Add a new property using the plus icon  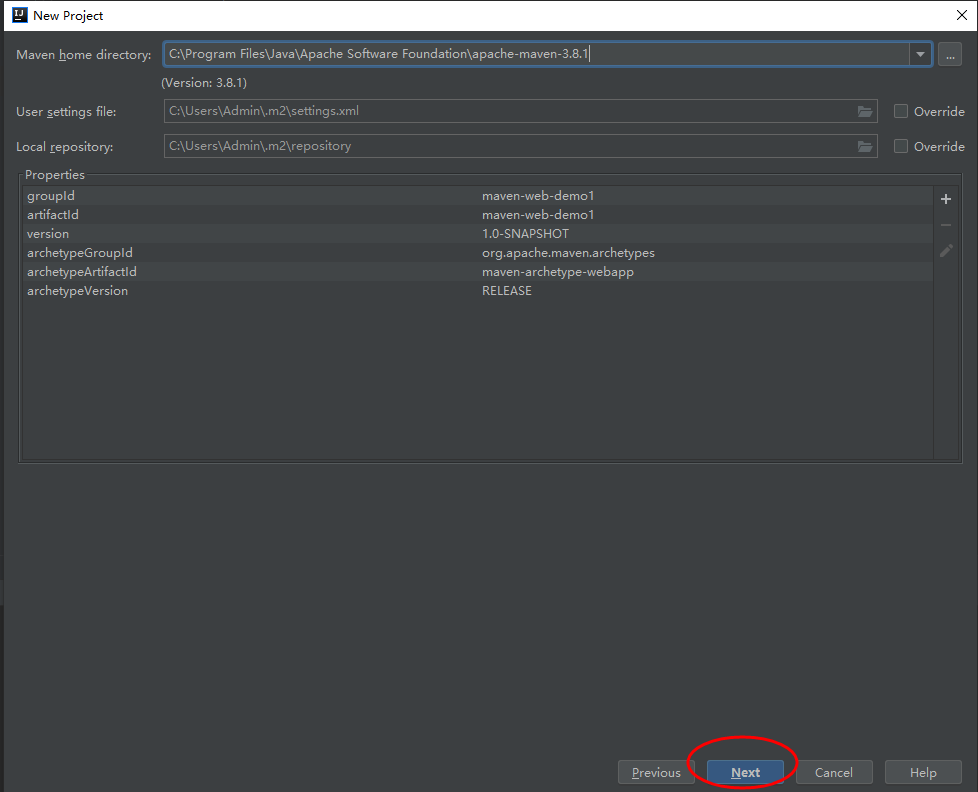pyautogui.click(x=945, y=198)
